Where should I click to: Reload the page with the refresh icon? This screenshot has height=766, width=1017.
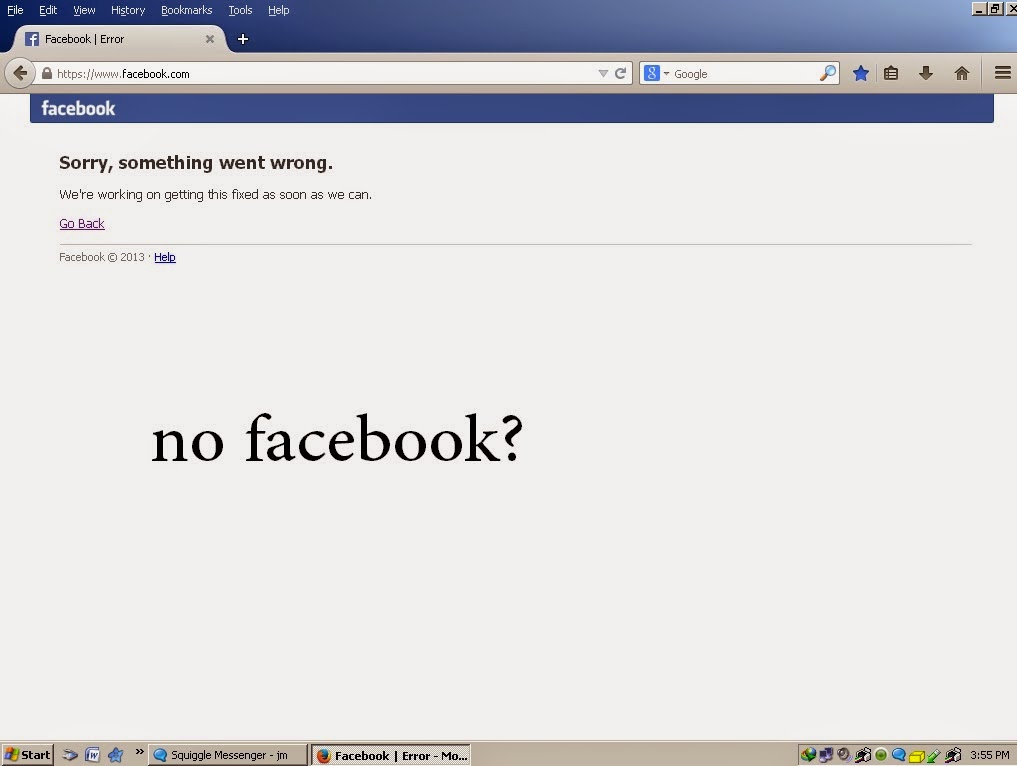coord(620,73)
